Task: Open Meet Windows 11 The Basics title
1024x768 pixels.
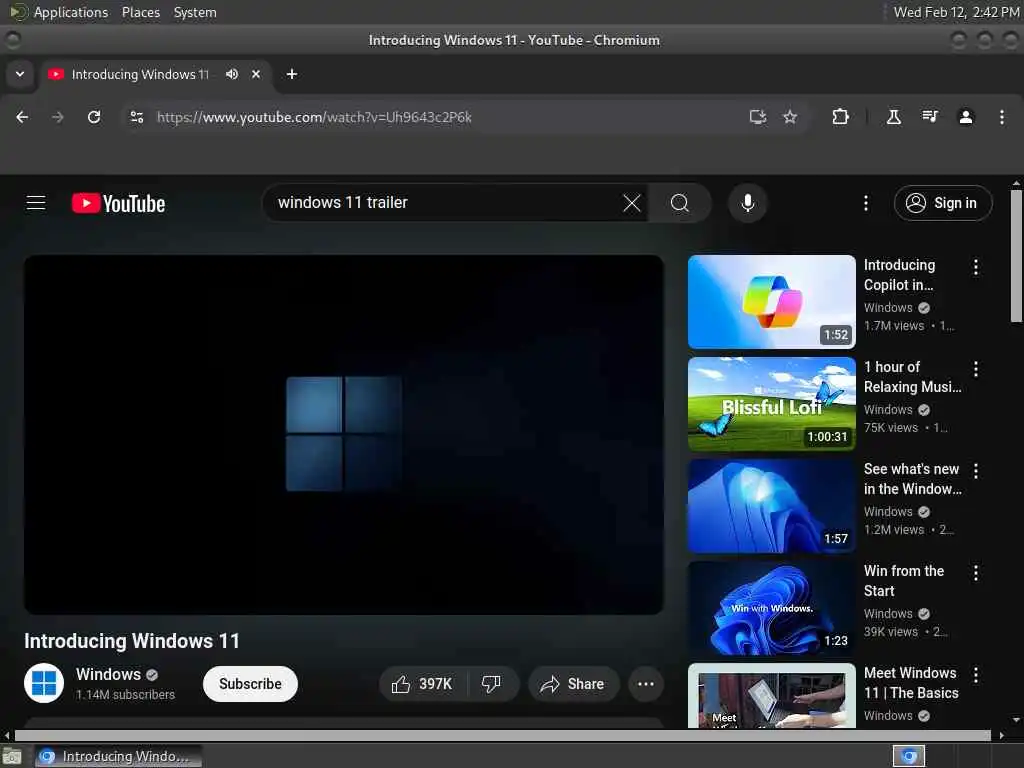Action: point(911,682)
